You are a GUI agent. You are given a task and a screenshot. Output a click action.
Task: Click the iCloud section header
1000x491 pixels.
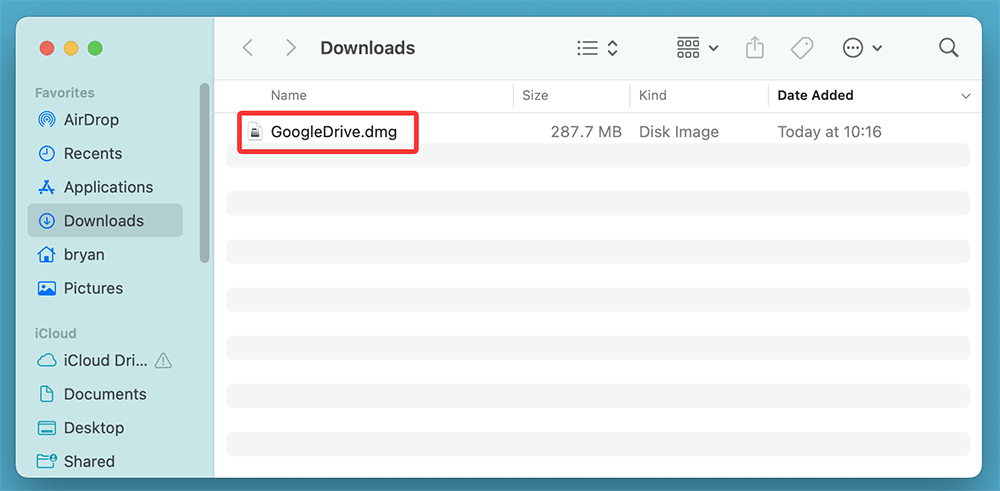tap(55, 333)
